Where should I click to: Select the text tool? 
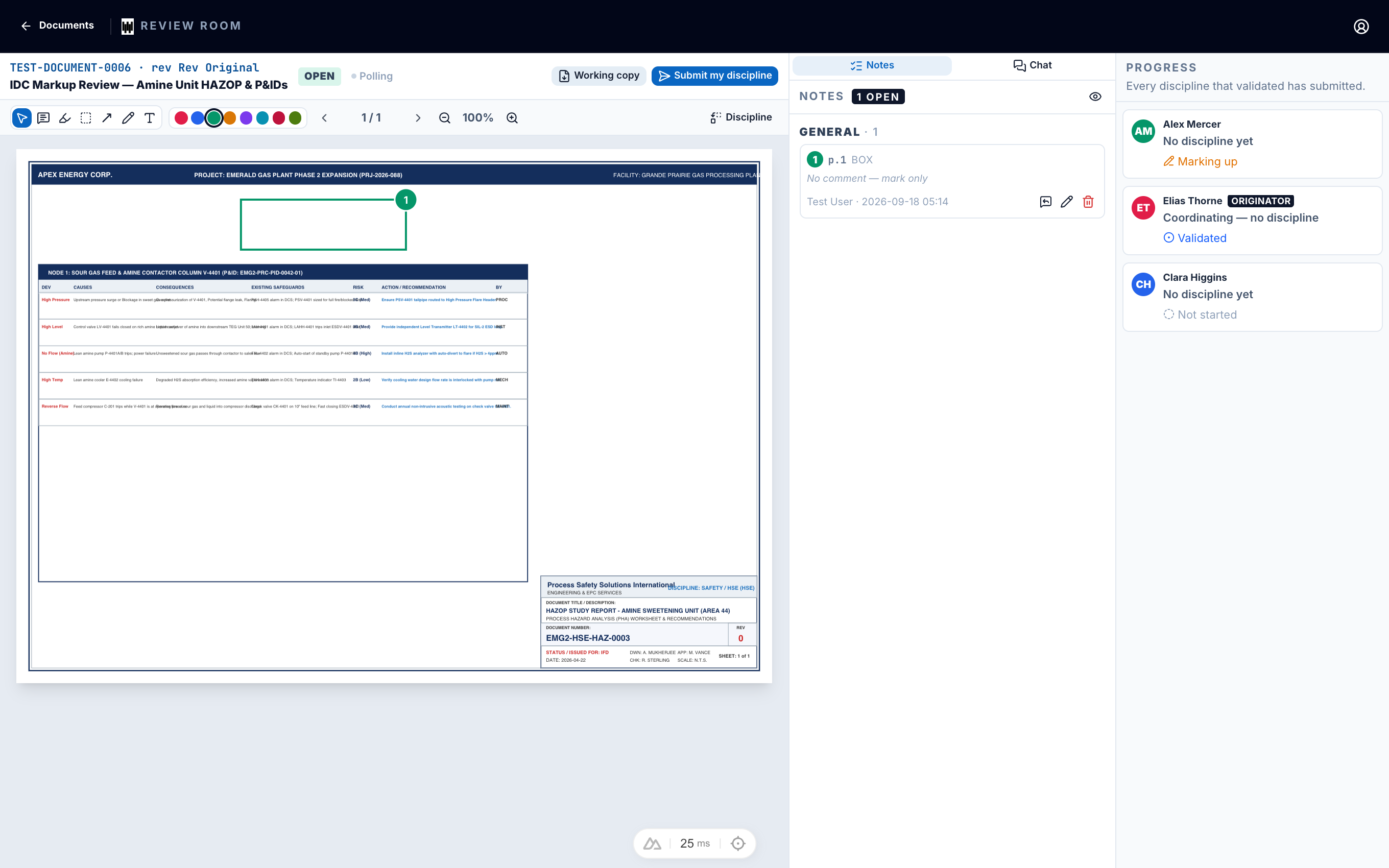pos(149,117)
